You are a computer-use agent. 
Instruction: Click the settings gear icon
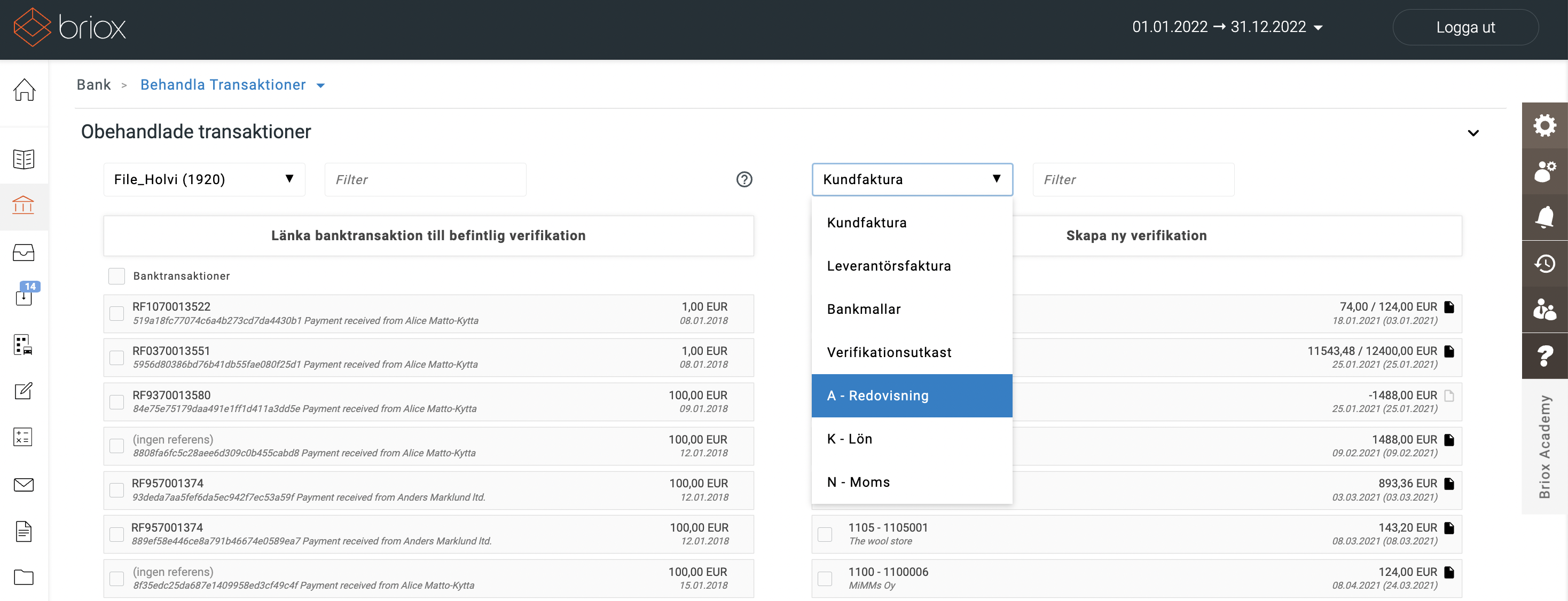point(1545,126)
